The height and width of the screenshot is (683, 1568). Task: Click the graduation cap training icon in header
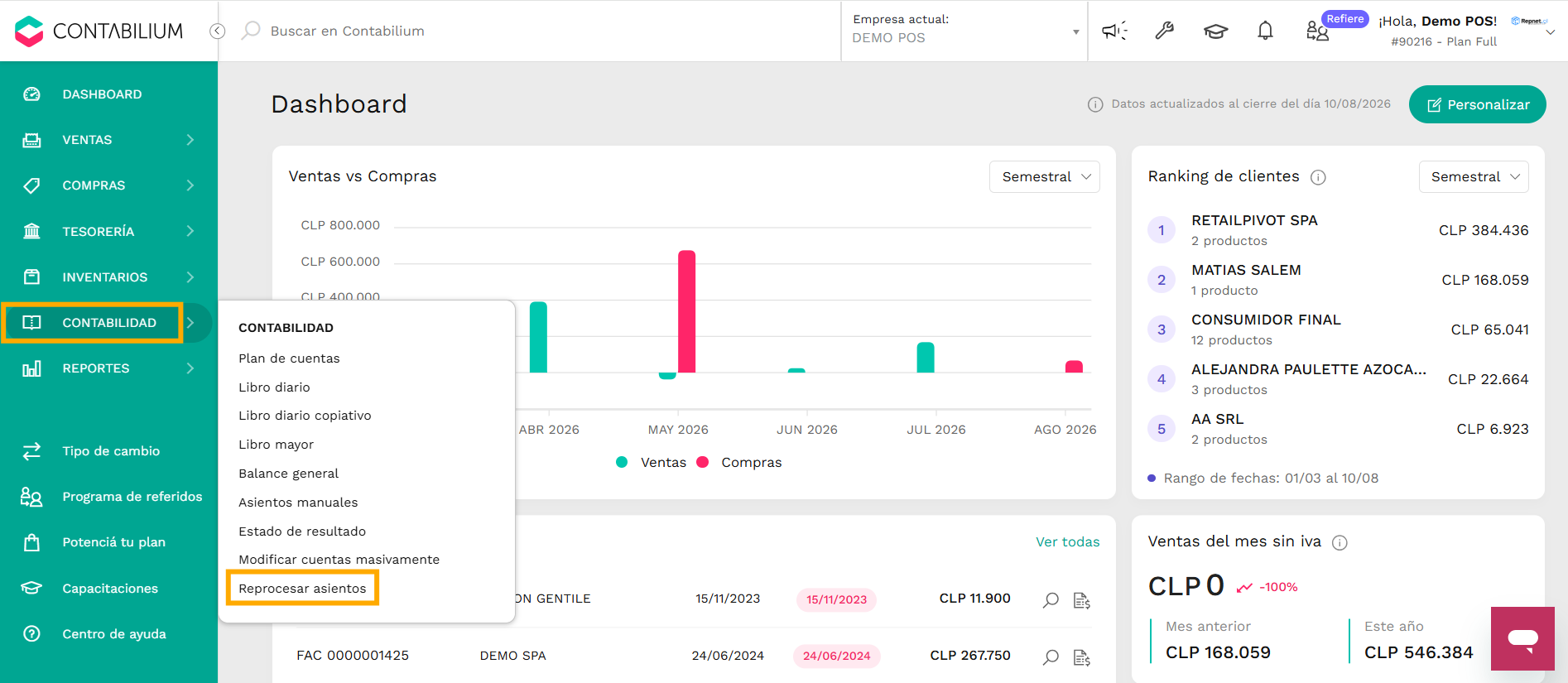1215,31
